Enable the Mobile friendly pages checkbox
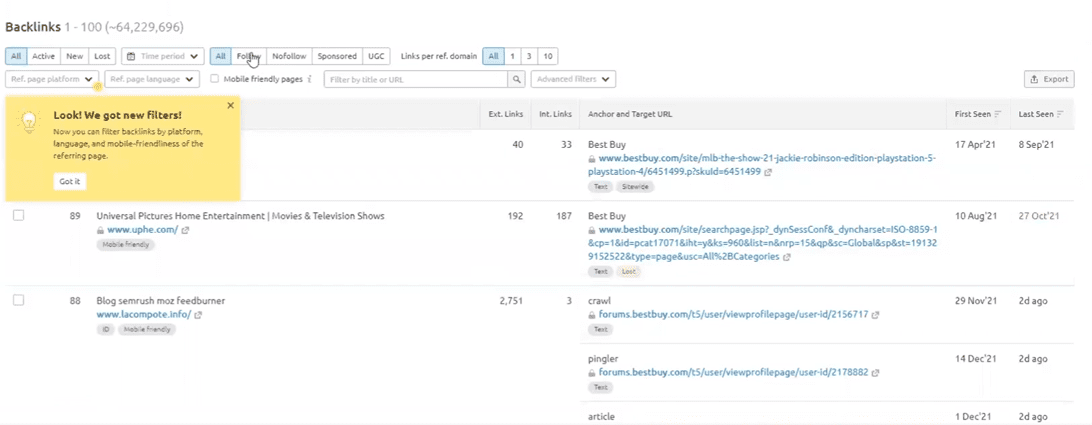 [x=215, y=79]
